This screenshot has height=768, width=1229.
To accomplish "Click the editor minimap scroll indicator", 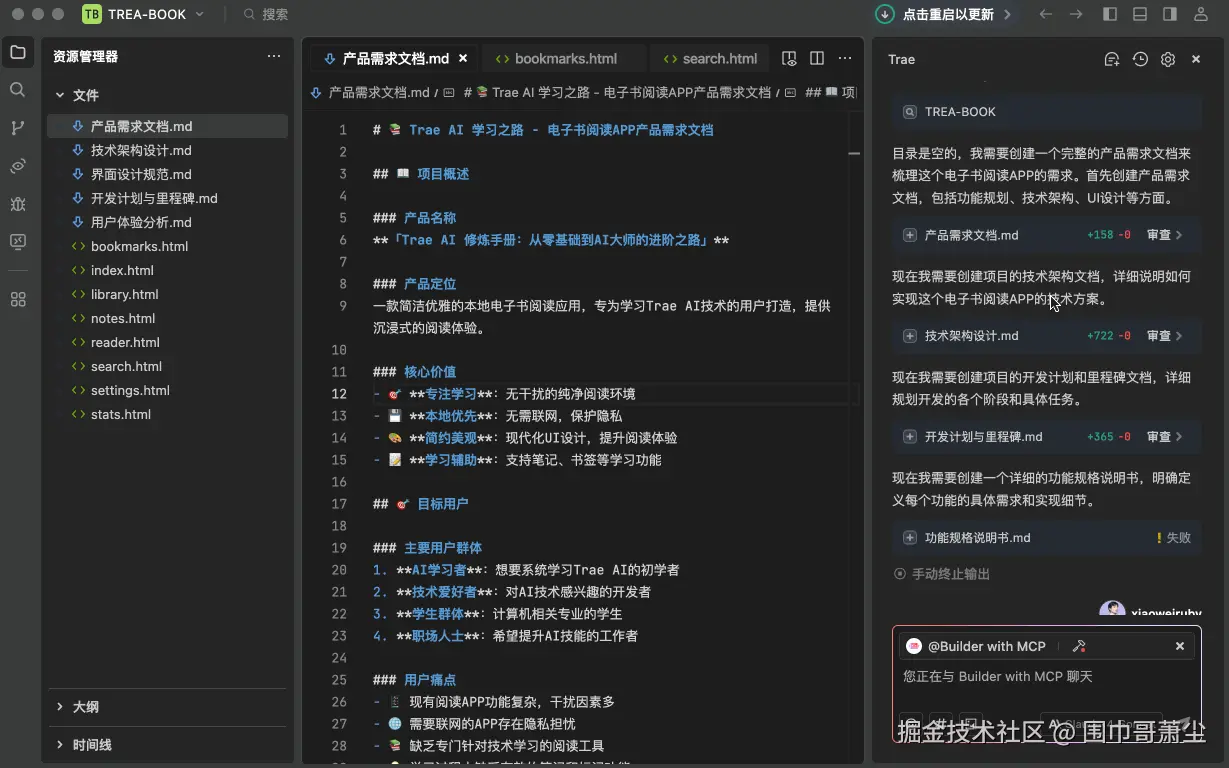I will [854, 154].
